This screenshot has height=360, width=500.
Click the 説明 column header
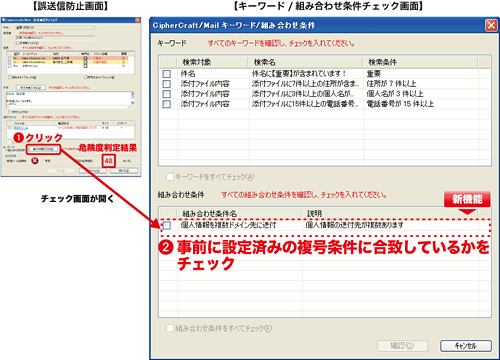[x=314, y=213]
